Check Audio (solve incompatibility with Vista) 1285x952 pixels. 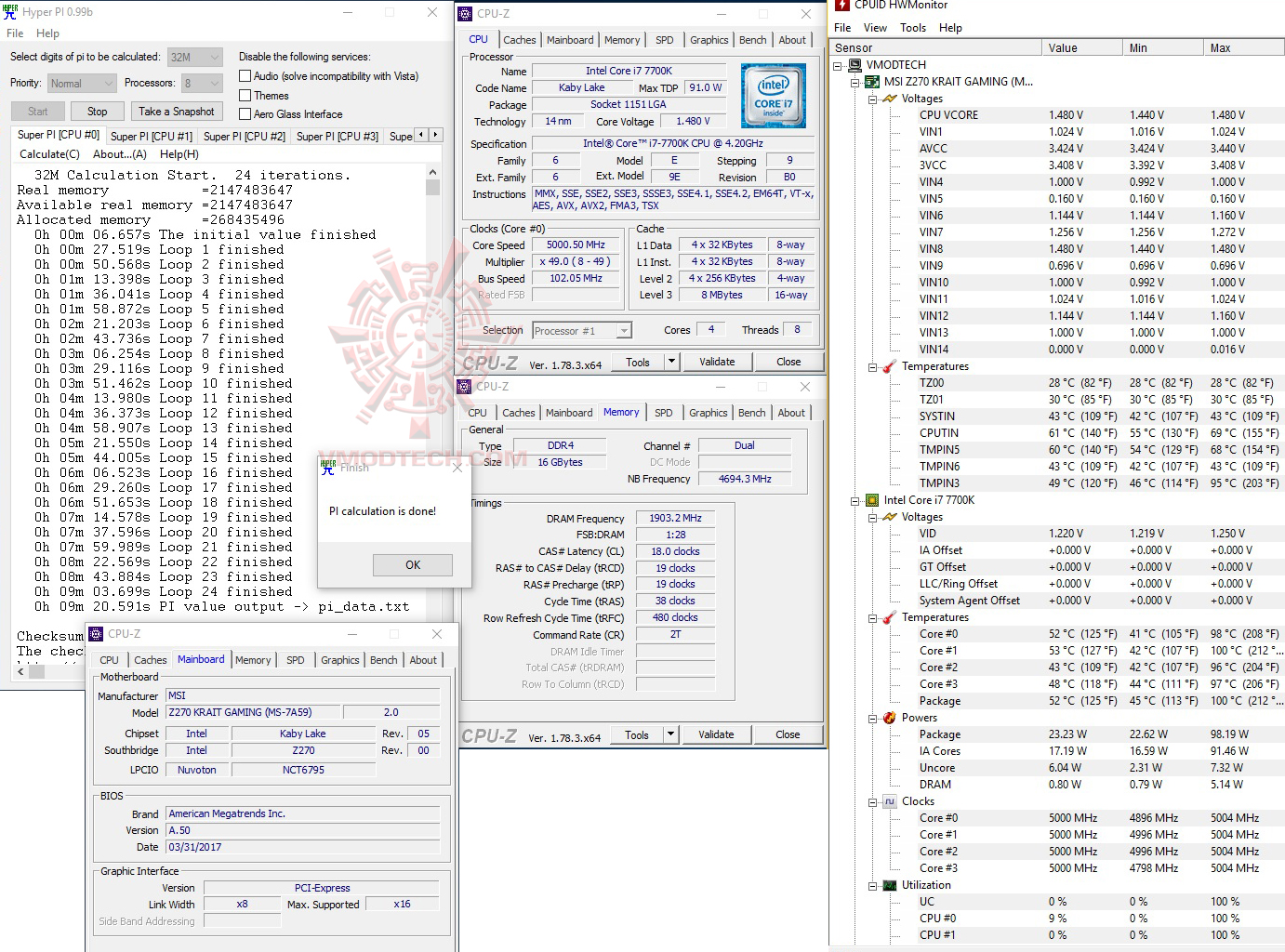point(245,75)
